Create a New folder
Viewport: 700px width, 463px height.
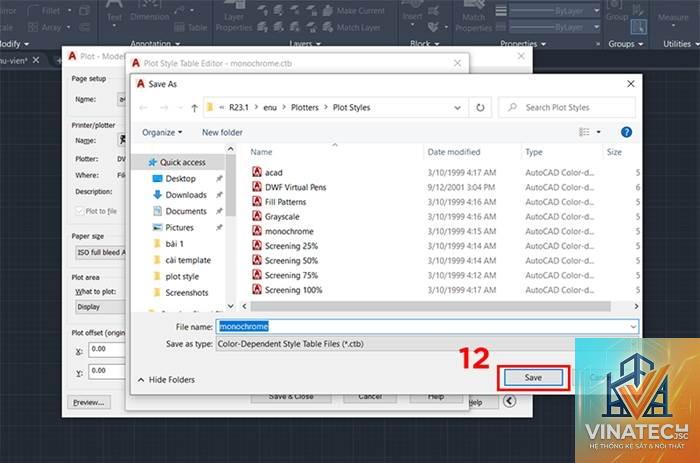[222, 132]
